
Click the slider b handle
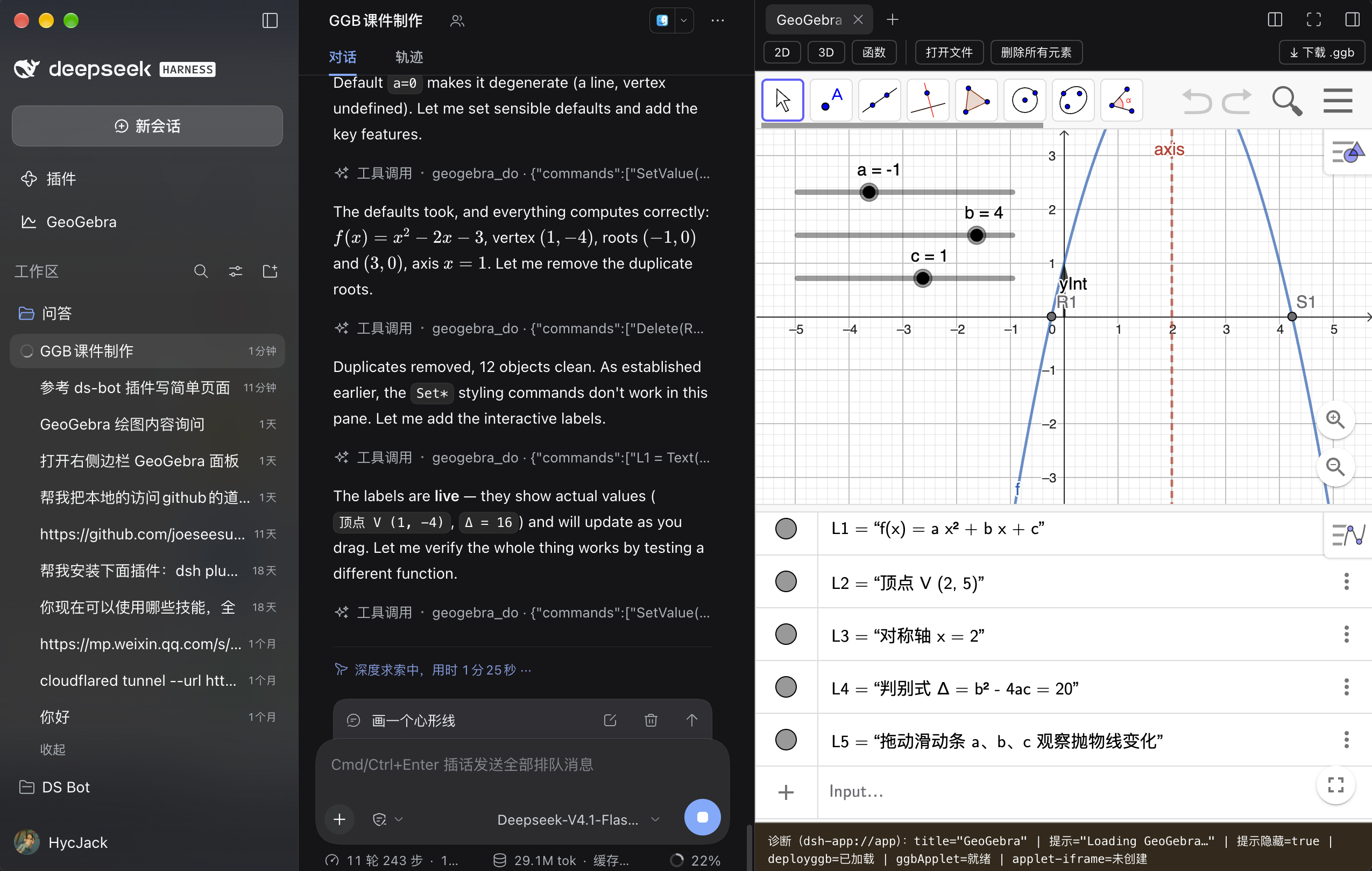[976, 235]
